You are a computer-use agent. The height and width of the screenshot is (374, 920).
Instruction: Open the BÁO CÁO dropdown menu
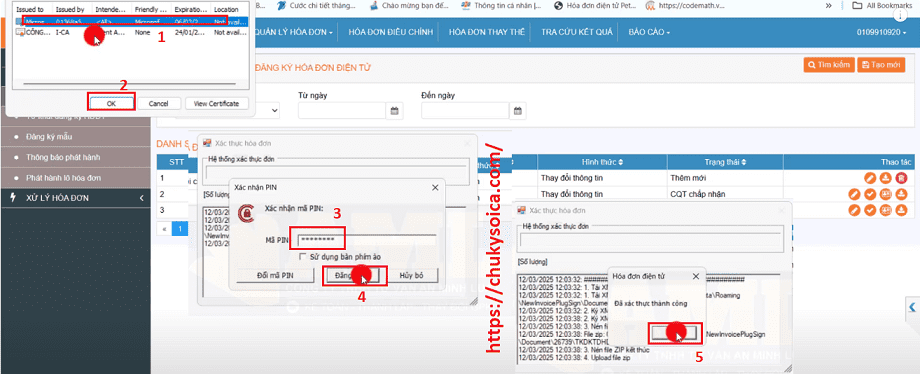[649, 32]
